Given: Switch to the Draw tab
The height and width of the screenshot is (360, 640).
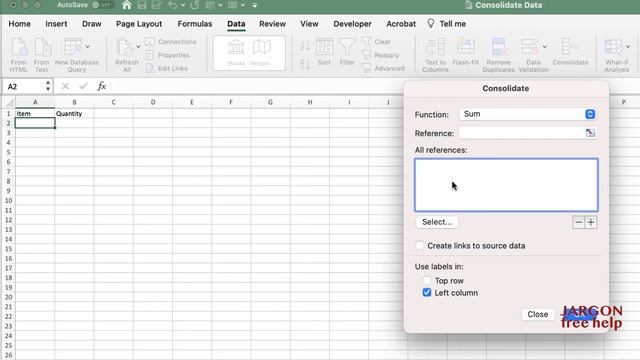Looking at the screenshot, I should [x=91, y=24].
